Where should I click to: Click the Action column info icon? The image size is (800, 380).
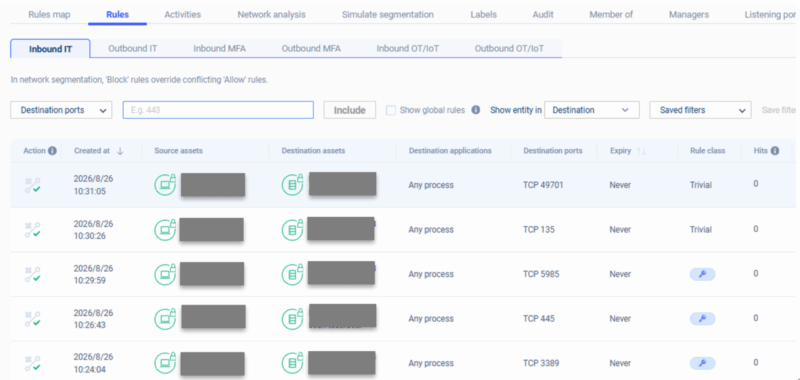tap(52, 151)
